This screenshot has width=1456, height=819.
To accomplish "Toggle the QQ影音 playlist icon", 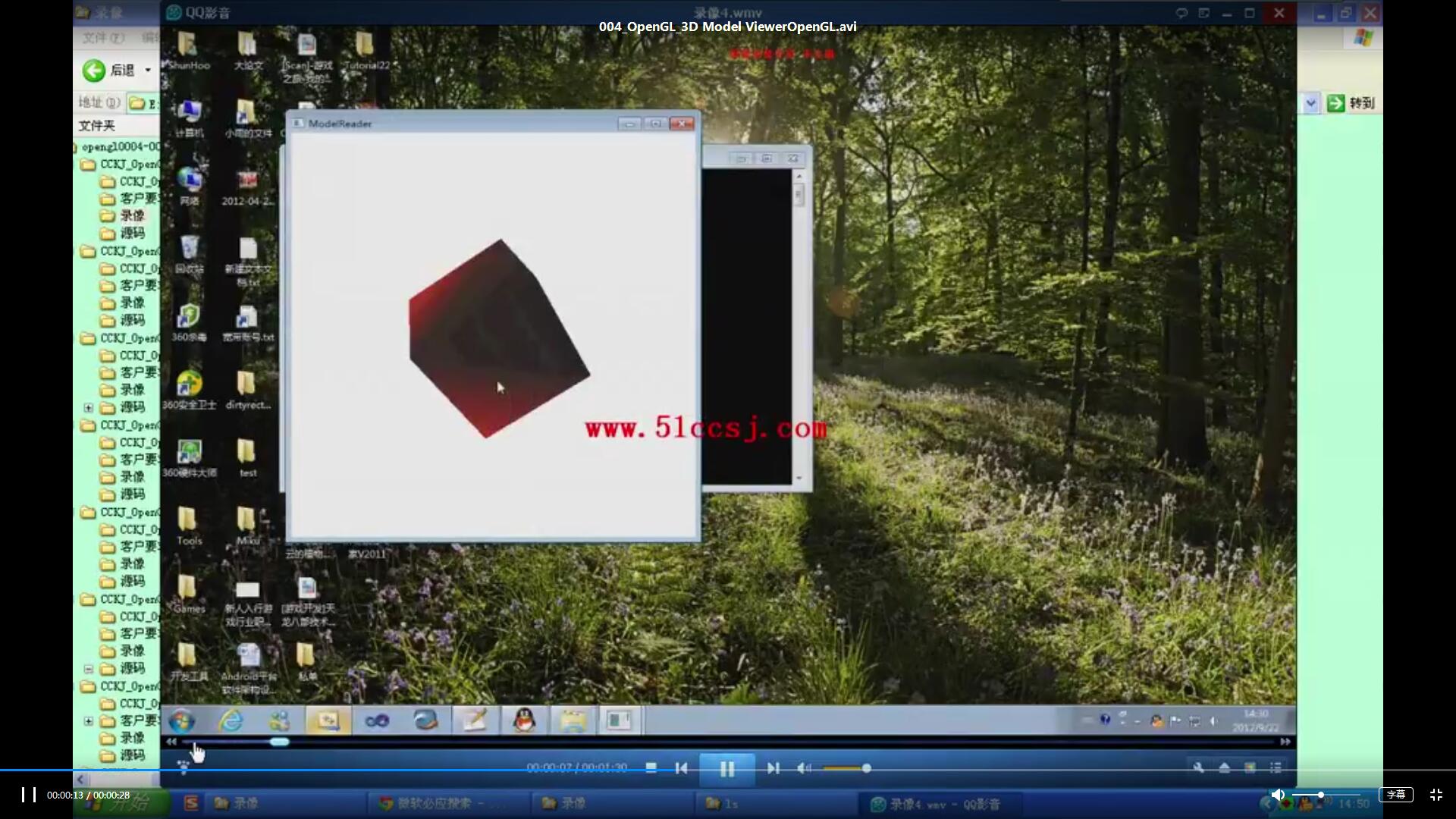I will pyautogui.click(x=1276, y=767).
